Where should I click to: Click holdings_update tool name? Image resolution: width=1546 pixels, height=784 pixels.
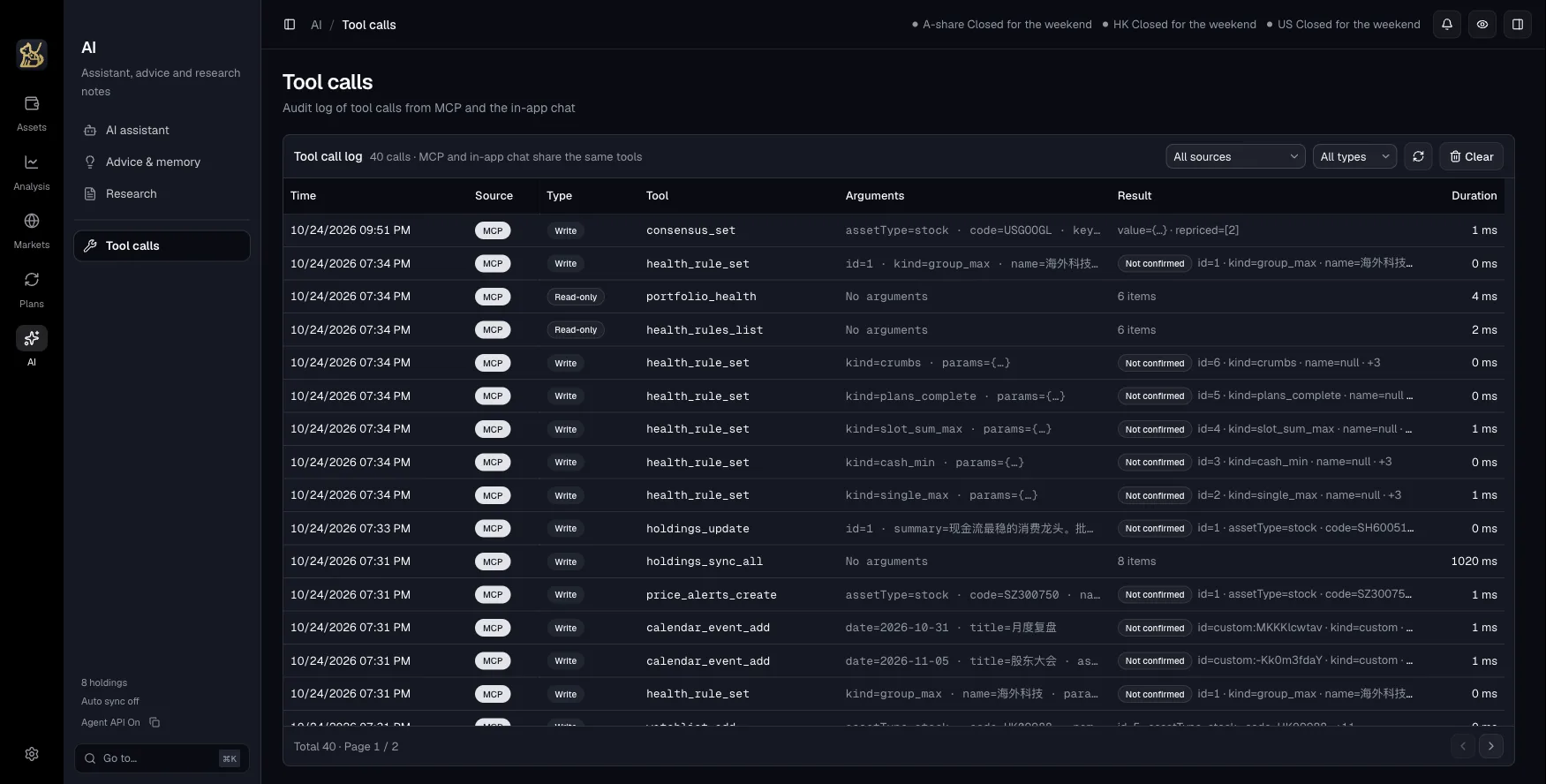[x=698, y=528]
